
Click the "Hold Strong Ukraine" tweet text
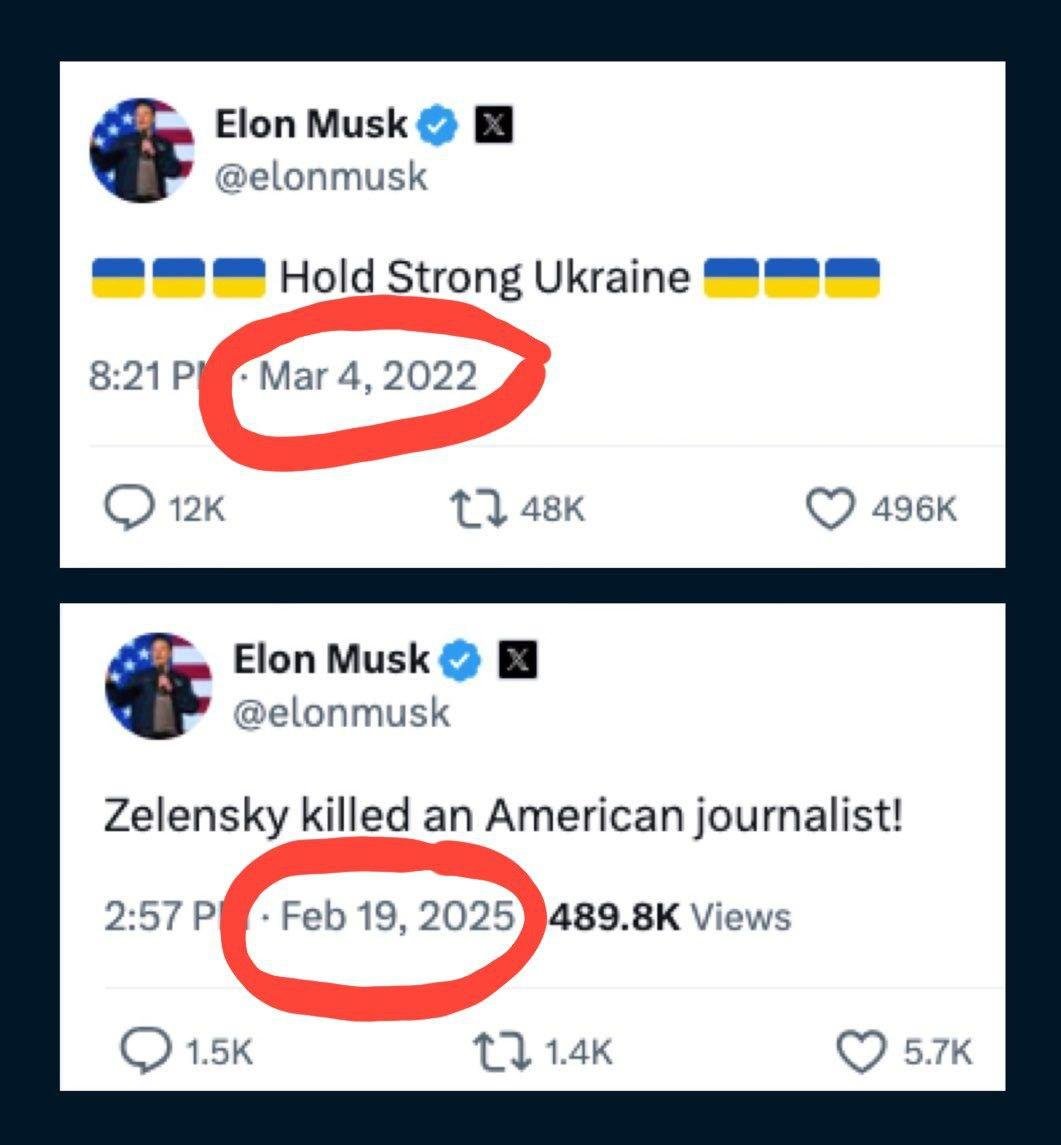[x=485, y=277]
